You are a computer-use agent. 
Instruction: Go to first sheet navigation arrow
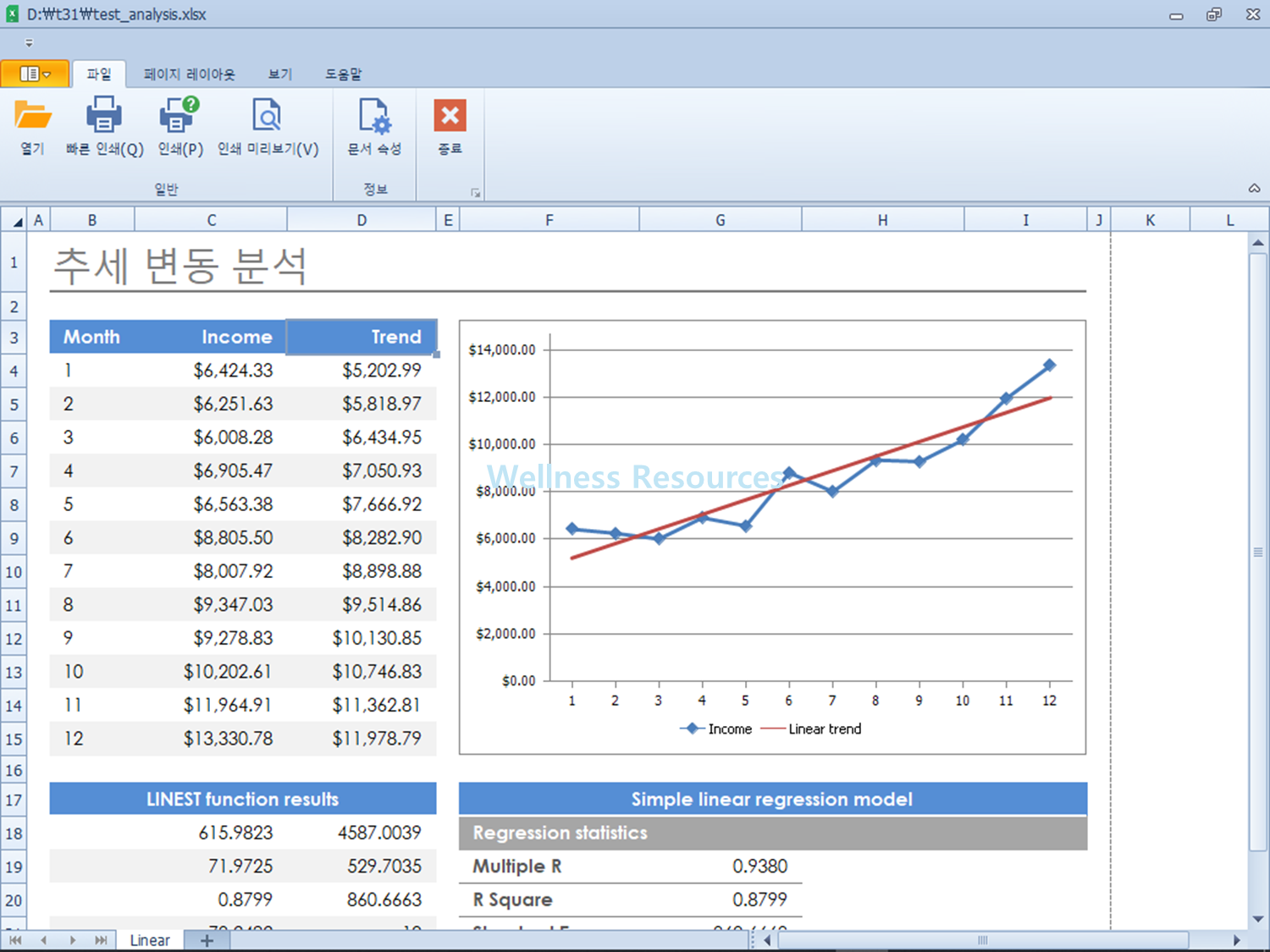click(15, 940)
